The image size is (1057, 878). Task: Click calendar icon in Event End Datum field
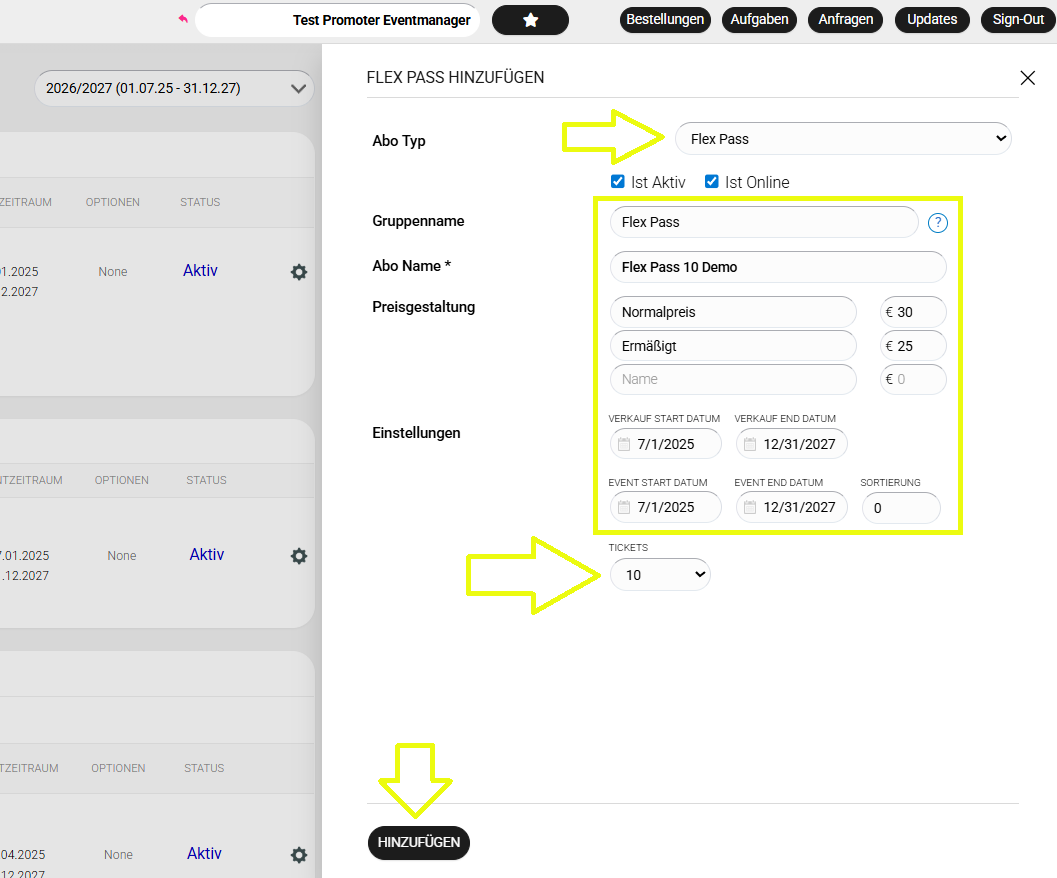click(x=750, y=508)
